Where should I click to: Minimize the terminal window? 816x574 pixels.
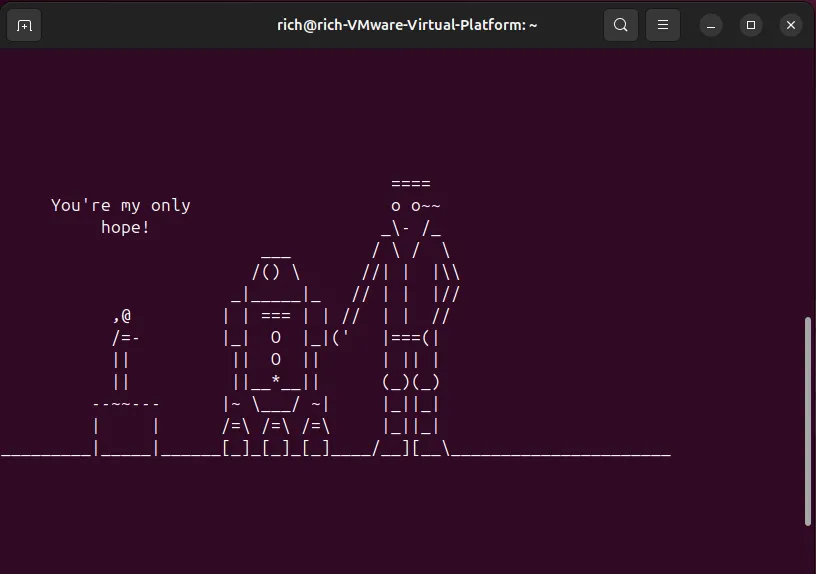(711, 25)
